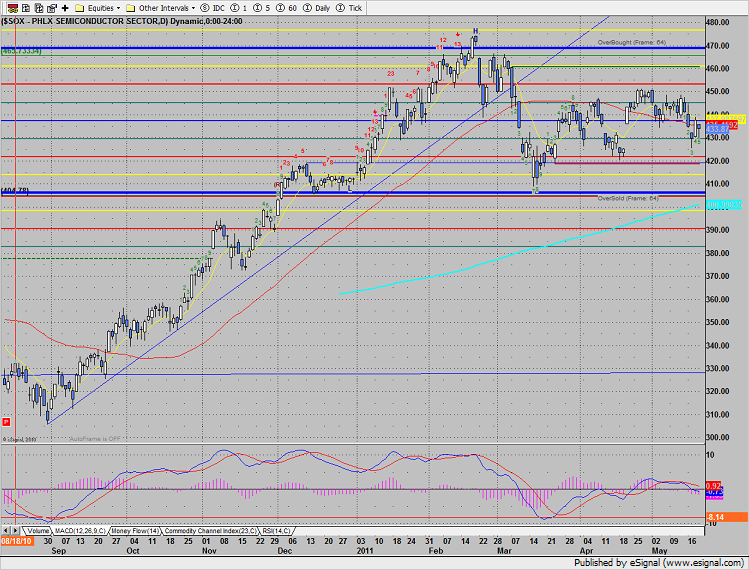Image resolution: width=749 pixels, height=570 pixels.
Task: Click the blue 433.87 price label
Action: 717,129
